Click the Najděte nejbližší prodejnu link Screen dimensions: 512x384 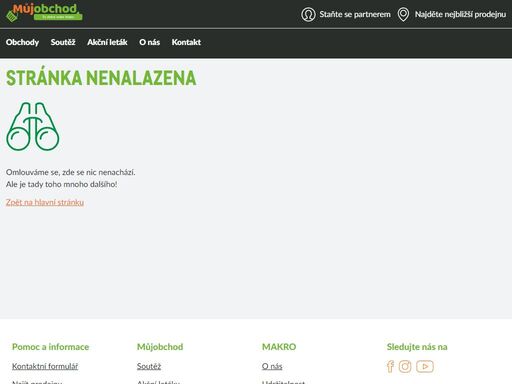click(460, 14)
